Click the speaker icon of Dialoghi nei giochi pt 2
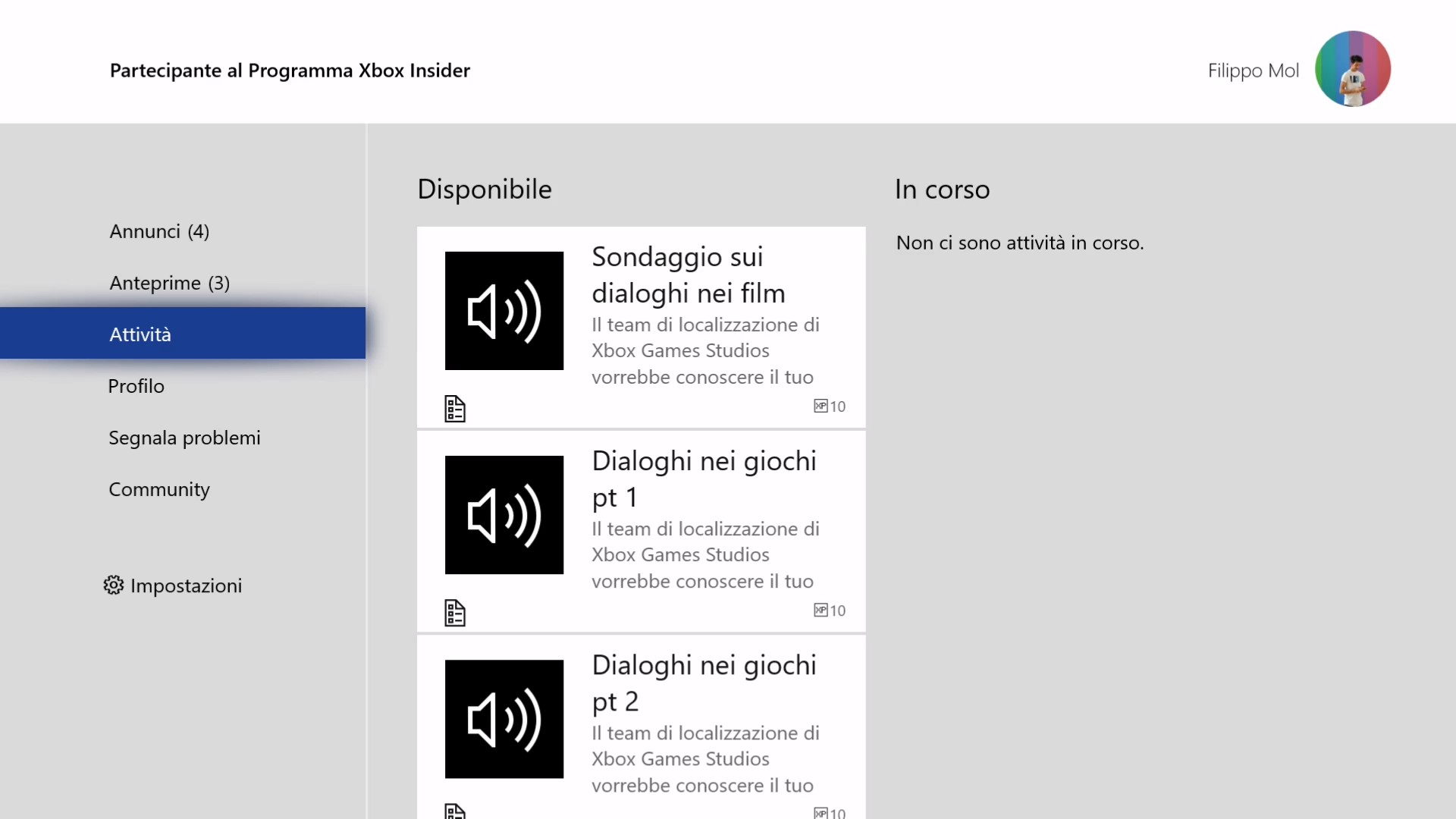The image size is (1456, 819). click(504, 719)
